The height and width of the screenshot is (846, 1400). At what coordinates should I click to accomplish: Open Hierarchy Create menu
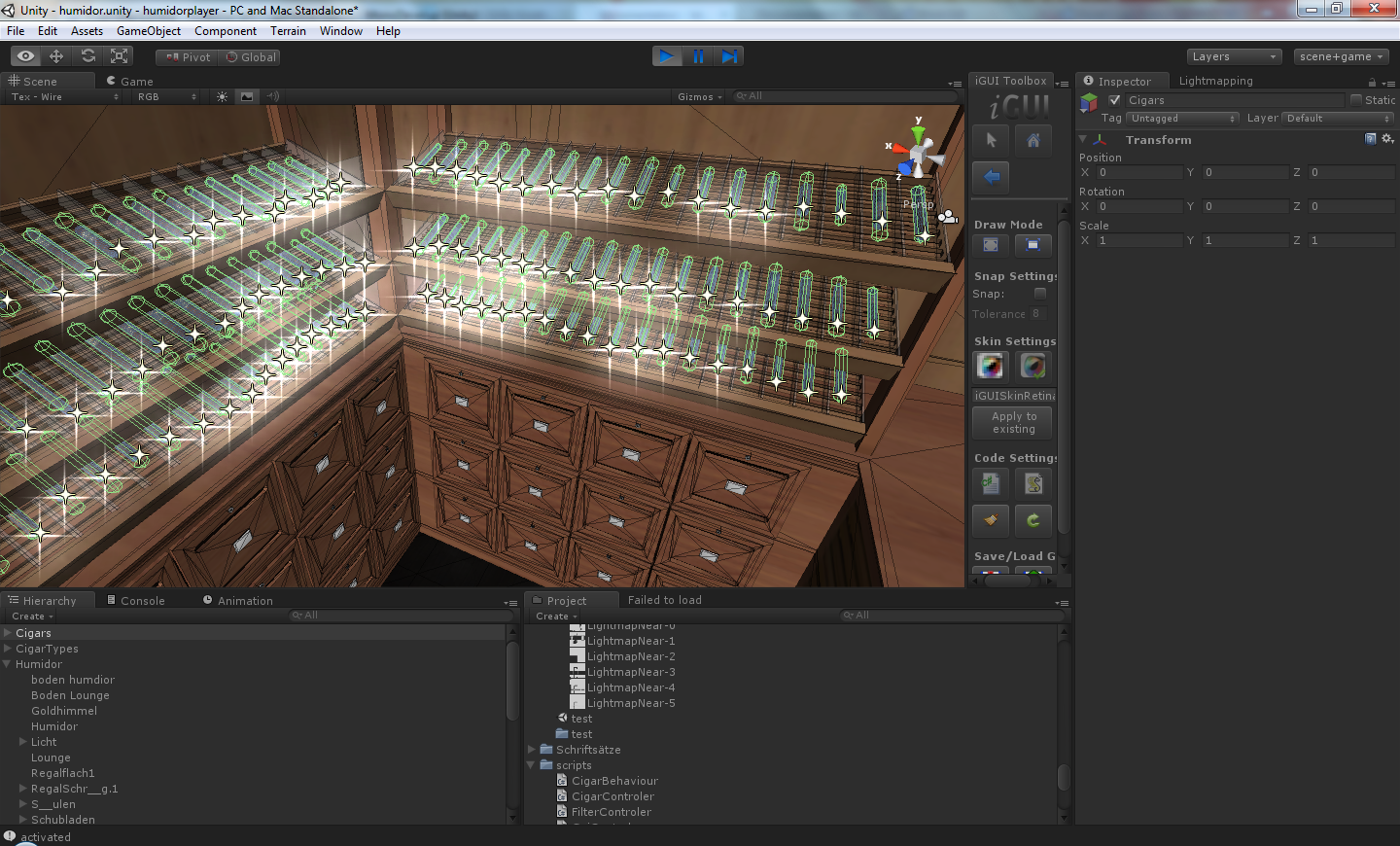pyautogui.click(x=32, y=617)
